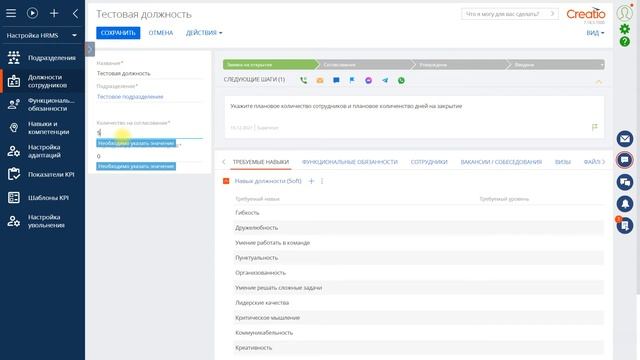The height and width of the screenshot is (360, 640).
Task: Open the Тестовое подразделение link
Action: pyautogui.click(x=130, y=97)
